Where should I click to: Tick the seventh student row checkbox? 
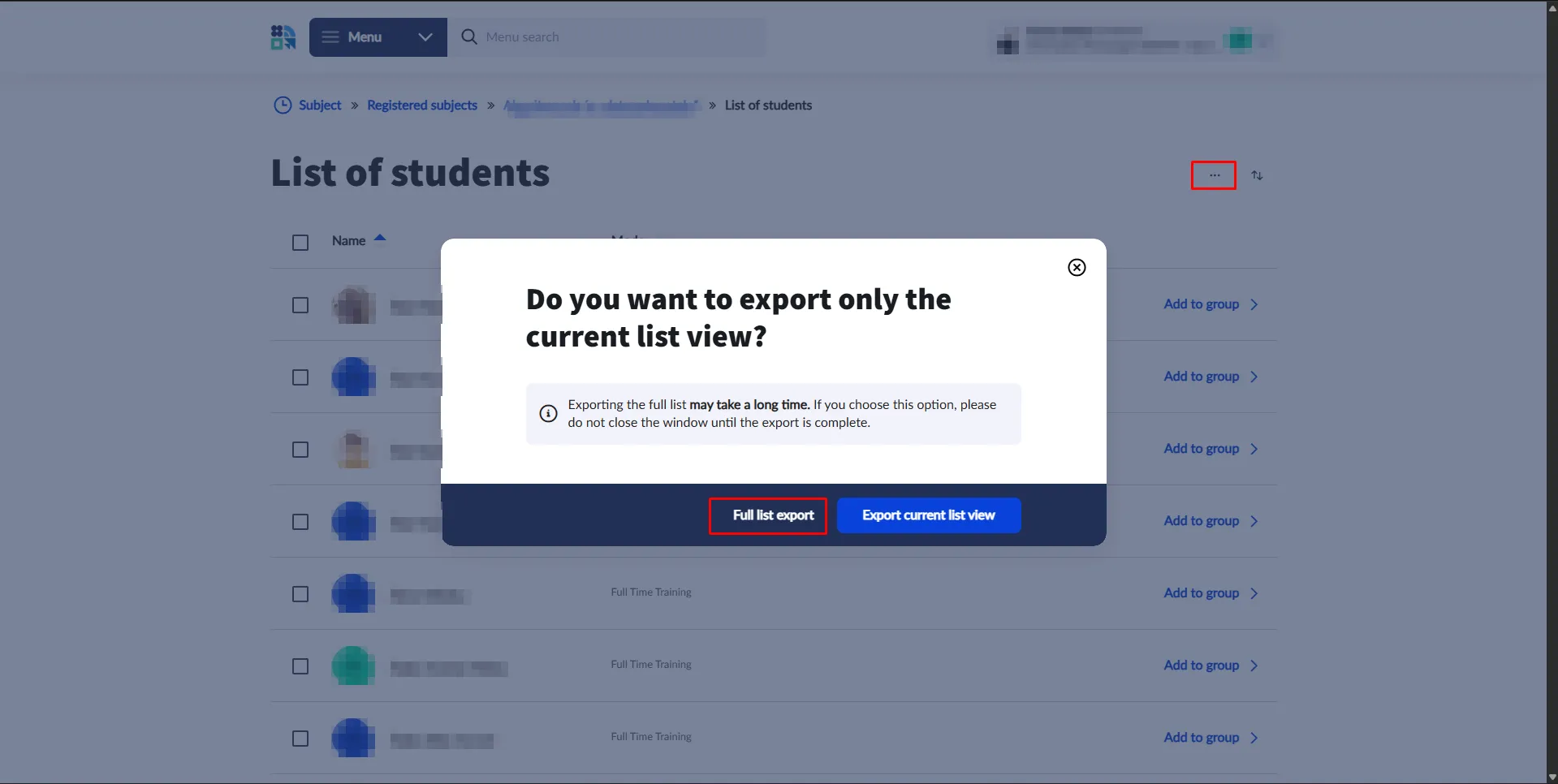[300, 739]
